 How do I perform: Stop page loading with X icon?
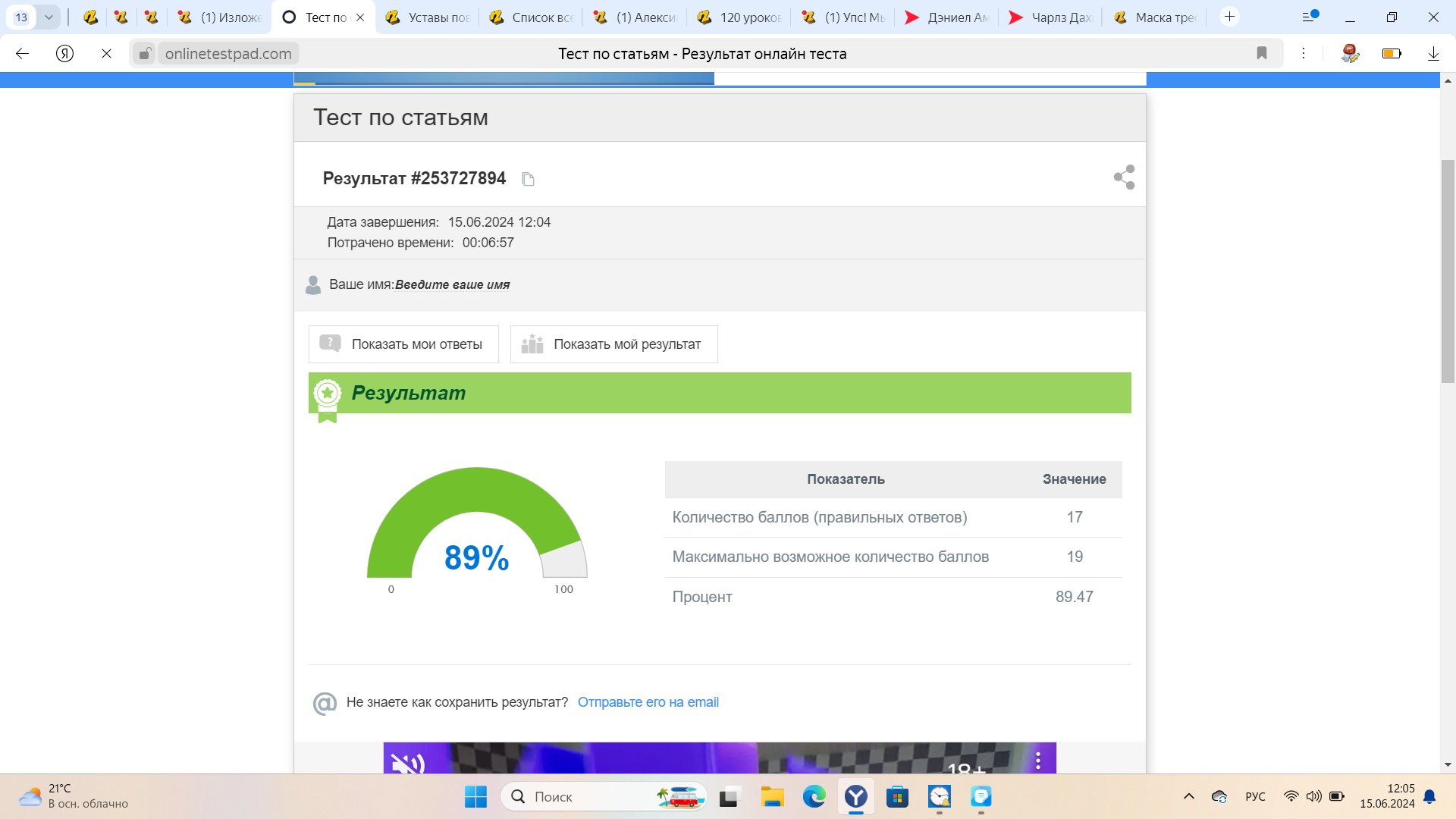106,53
